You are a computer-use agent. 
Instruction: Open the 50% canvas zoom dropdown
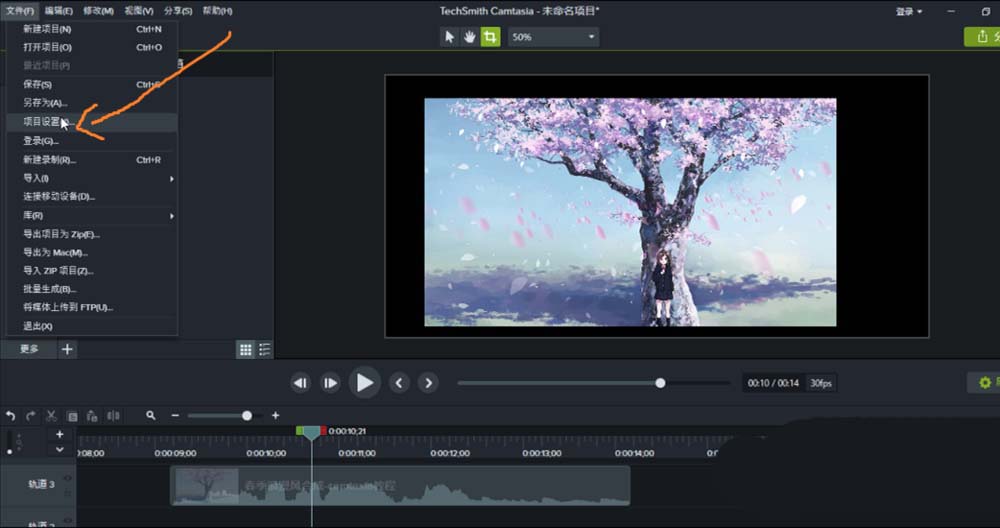(553, 37)
